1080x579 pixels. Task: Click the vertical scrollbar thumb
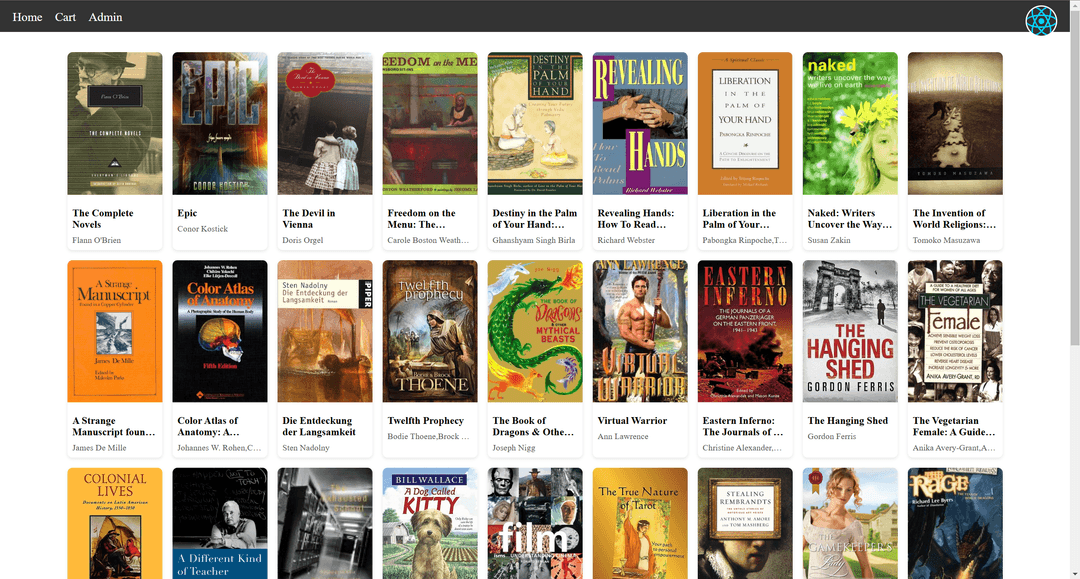1074,178
